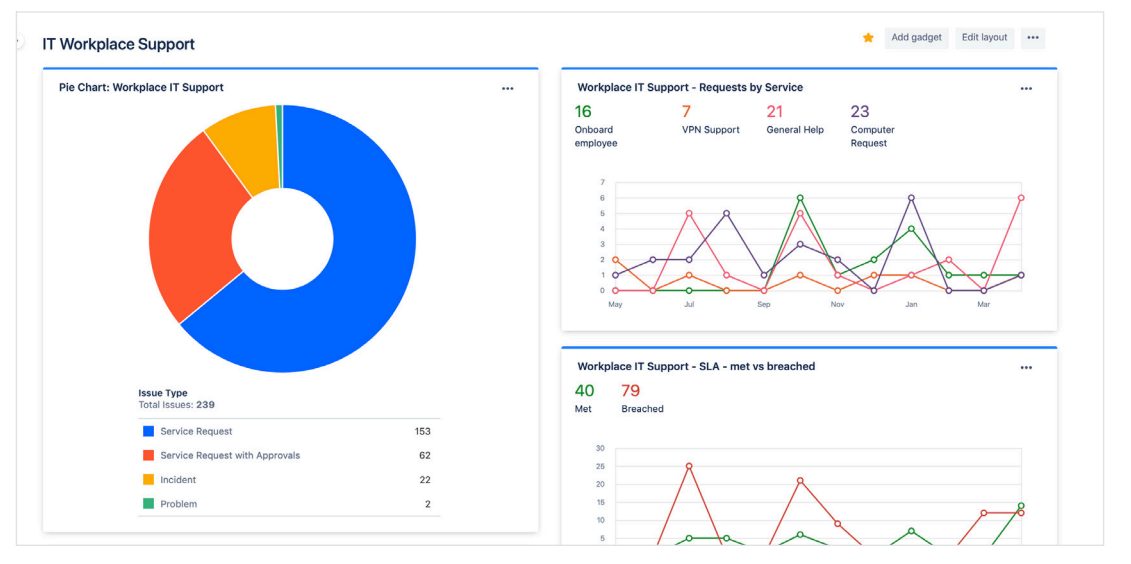This screenshot has height=564, width=1131.
Task: Open Pie Chart gadget options menu
Action: coord(507,89)
